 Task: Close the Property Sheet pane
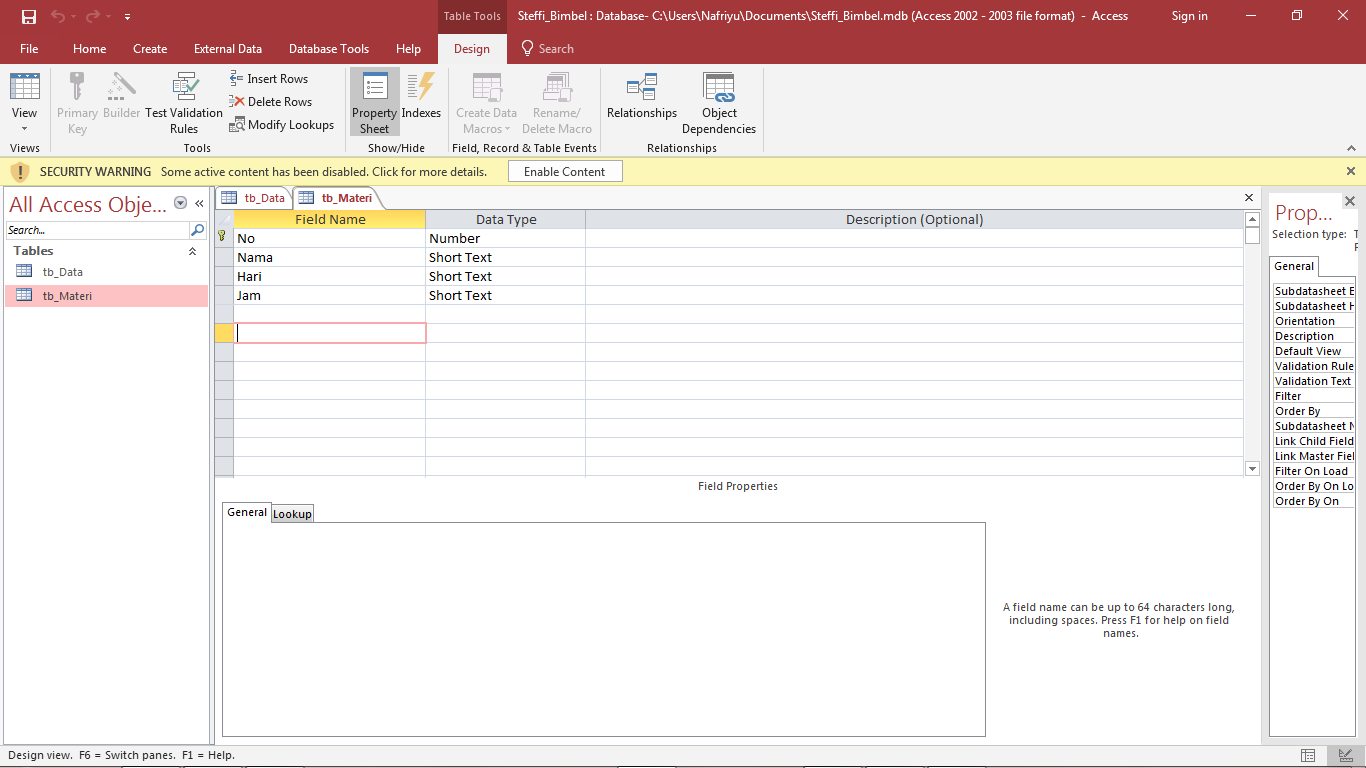[x=1350, y=201]
